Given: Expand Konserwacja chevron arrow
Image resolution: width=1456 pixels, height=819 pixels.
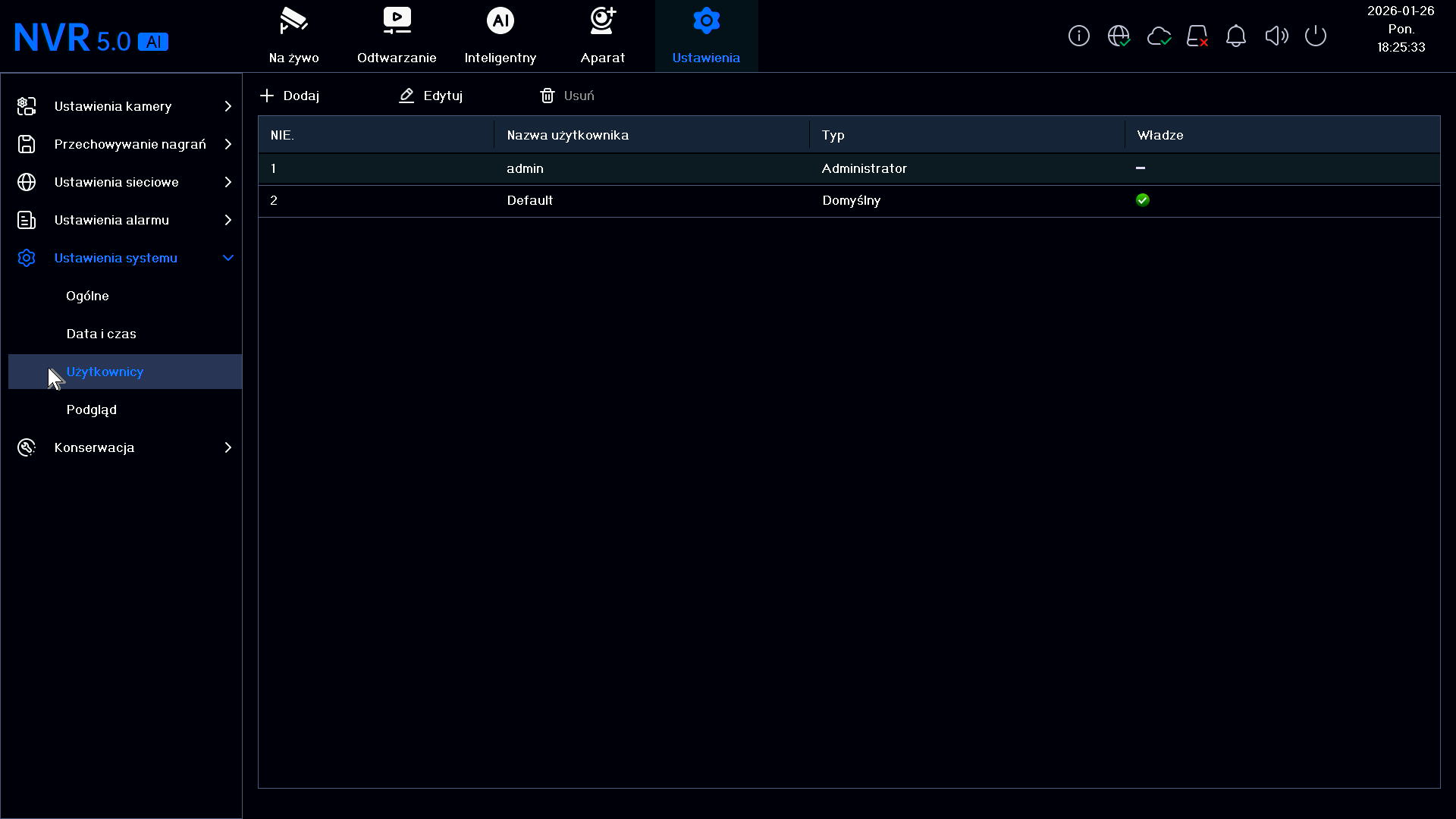Looking at the screenshot, I should [227, 447].
